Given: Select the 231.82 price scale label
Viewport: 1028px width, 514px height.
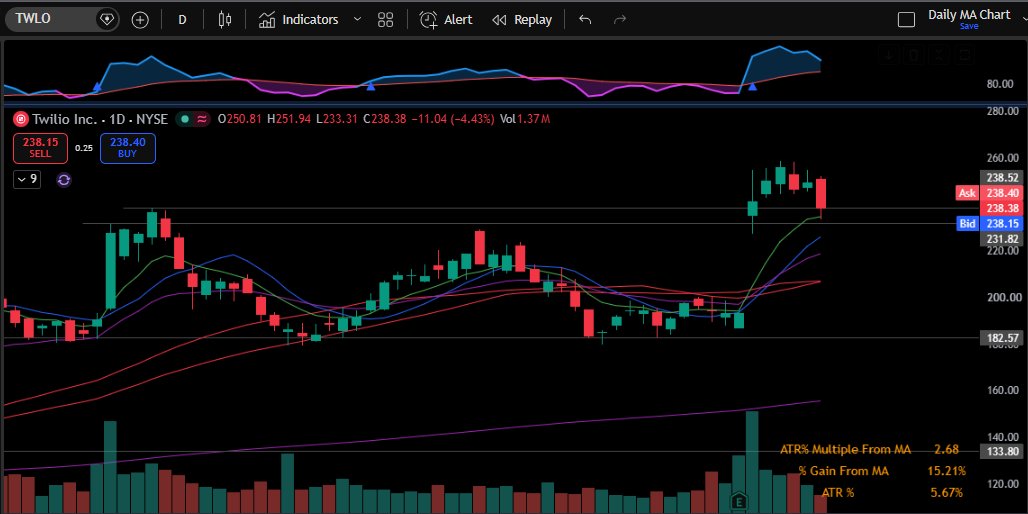Looking at the screenshot, I should coord(1002,239).
